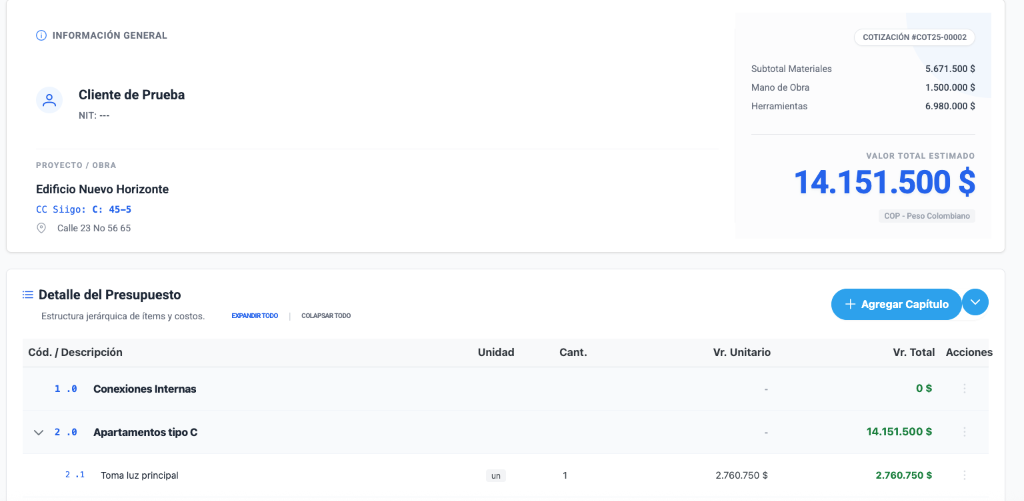This screenshot has height=501, width=1024.
Task: Select the Conexiones Internas chapter row
Action: tap(144, 389)
